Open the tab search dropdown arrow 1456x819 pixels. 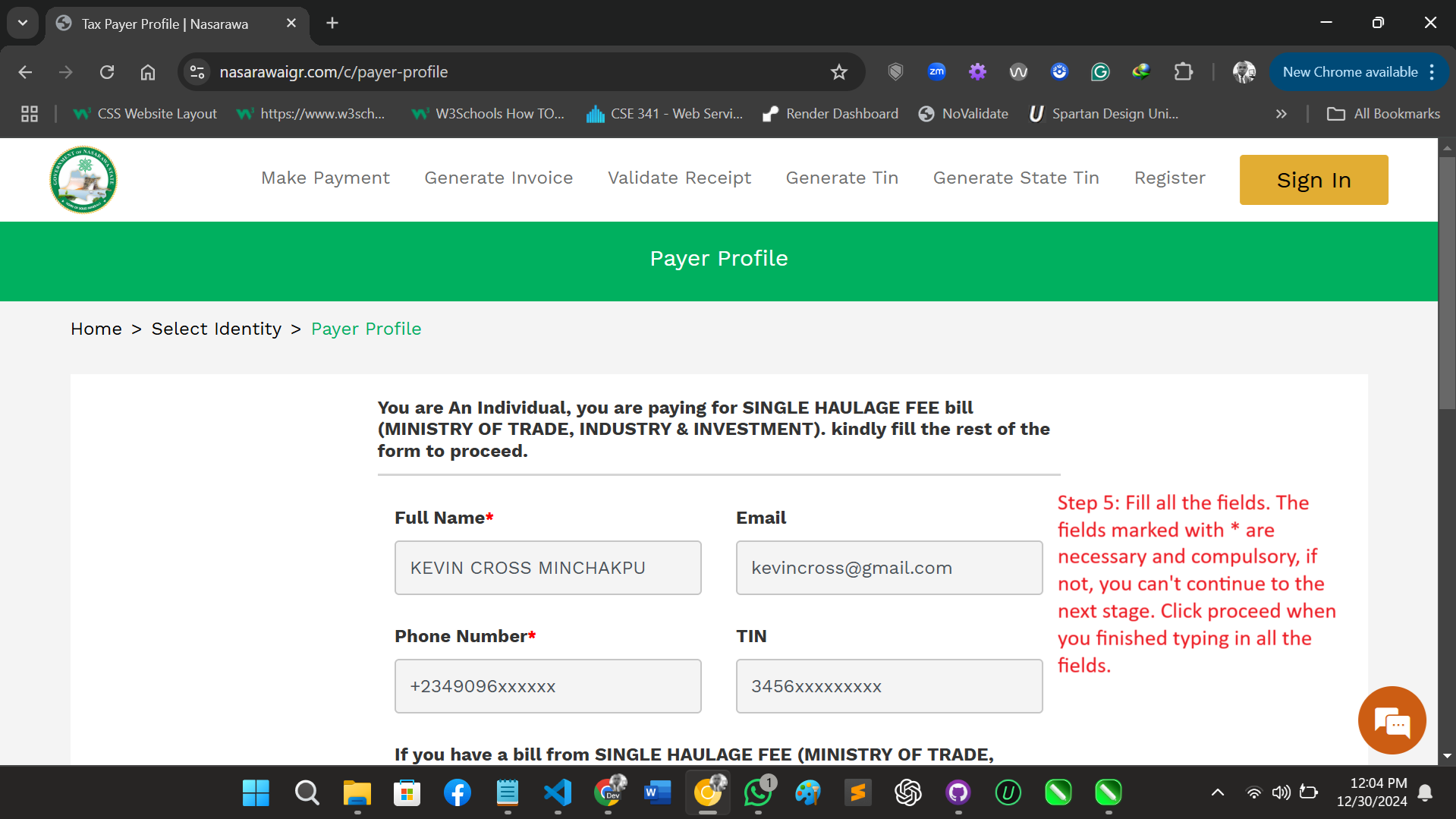click(x=23, y=23)
